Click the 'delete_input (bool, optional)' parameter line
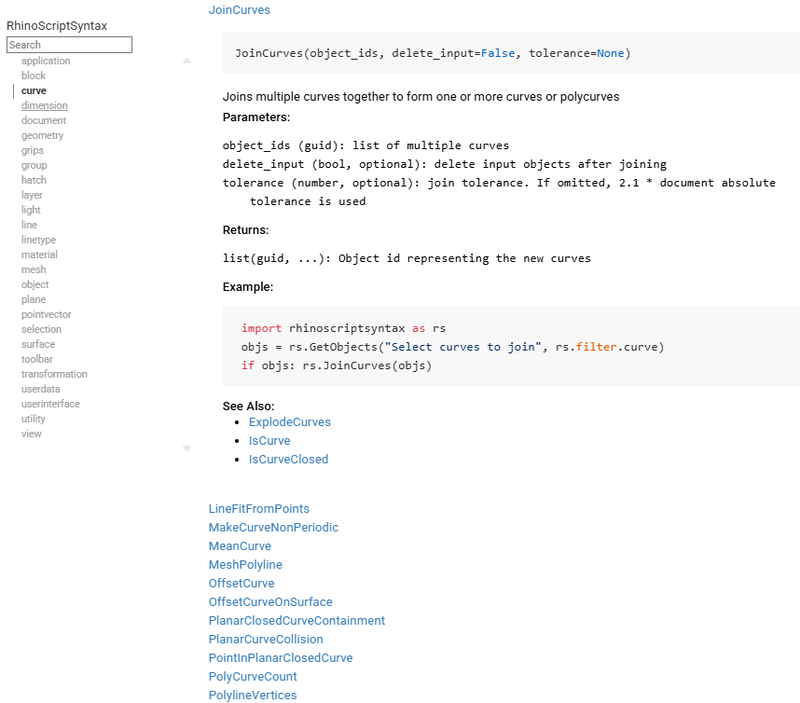 444,164
